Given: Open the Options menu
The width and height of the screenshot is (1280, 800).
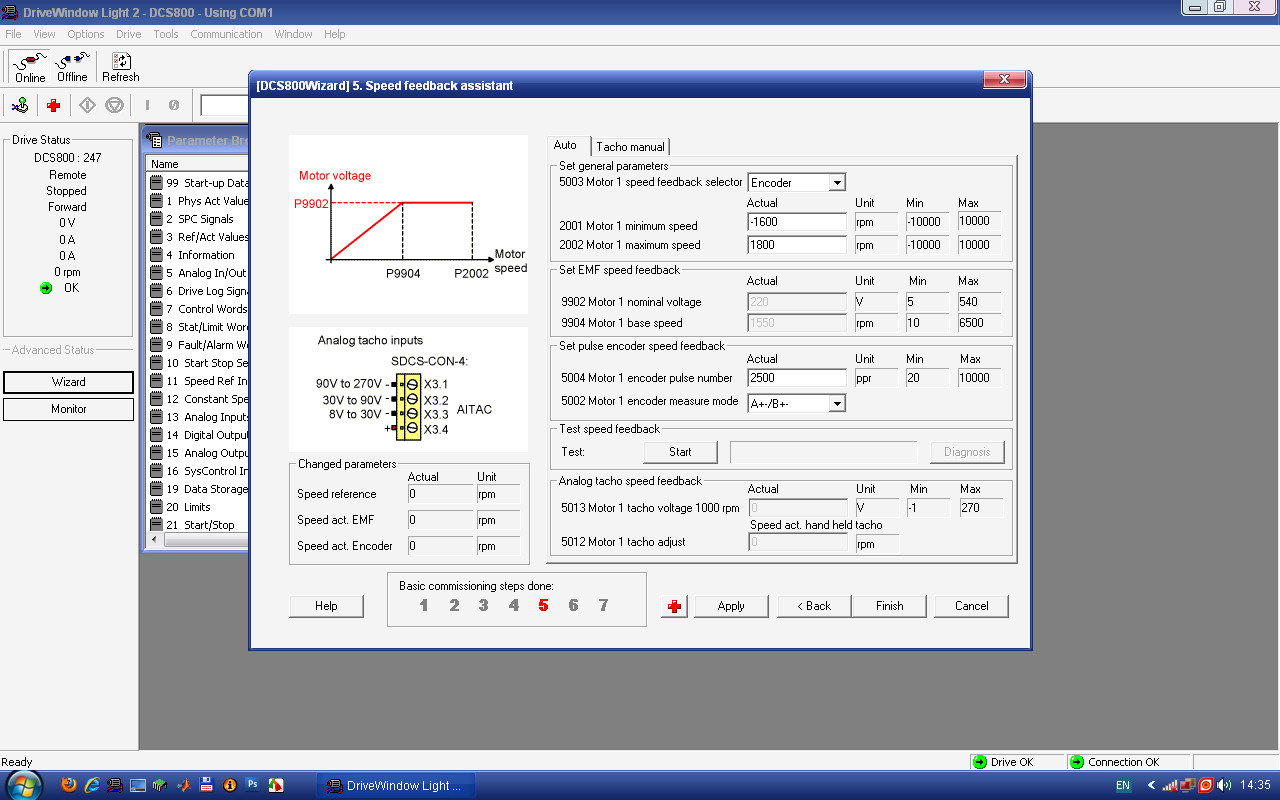Looking at the screenshot, I should point(86,34).
